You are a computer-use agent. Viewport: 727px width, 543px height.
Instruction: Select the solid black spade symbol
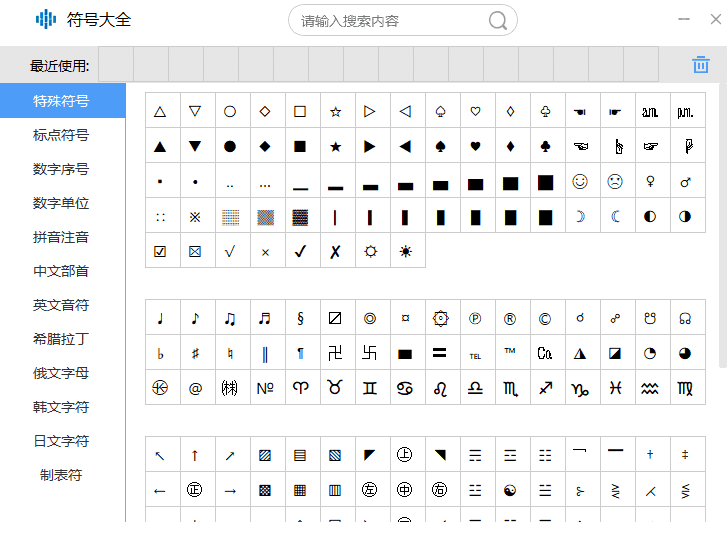coord(441,146)
